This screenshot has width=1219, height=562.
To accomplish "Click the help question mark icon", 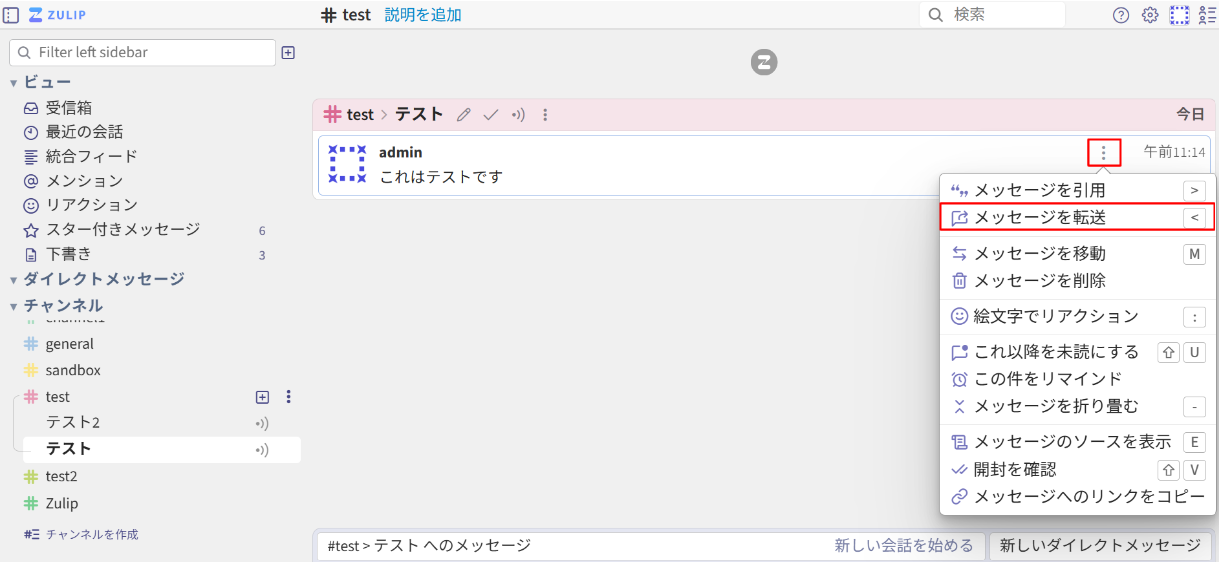I will [x=1121, y=15].
